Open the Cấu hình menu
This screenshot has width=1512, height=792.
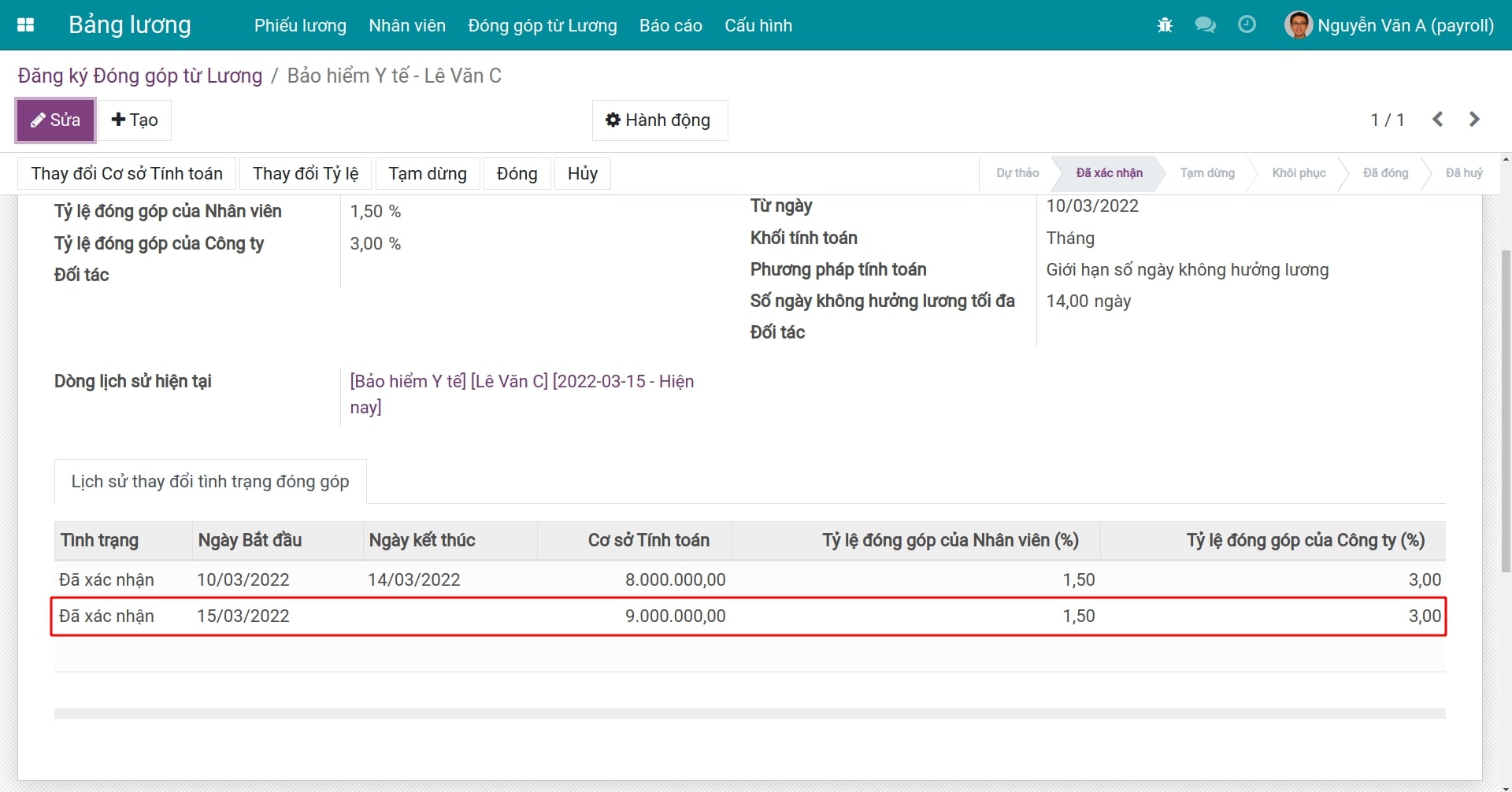[758, 25]
